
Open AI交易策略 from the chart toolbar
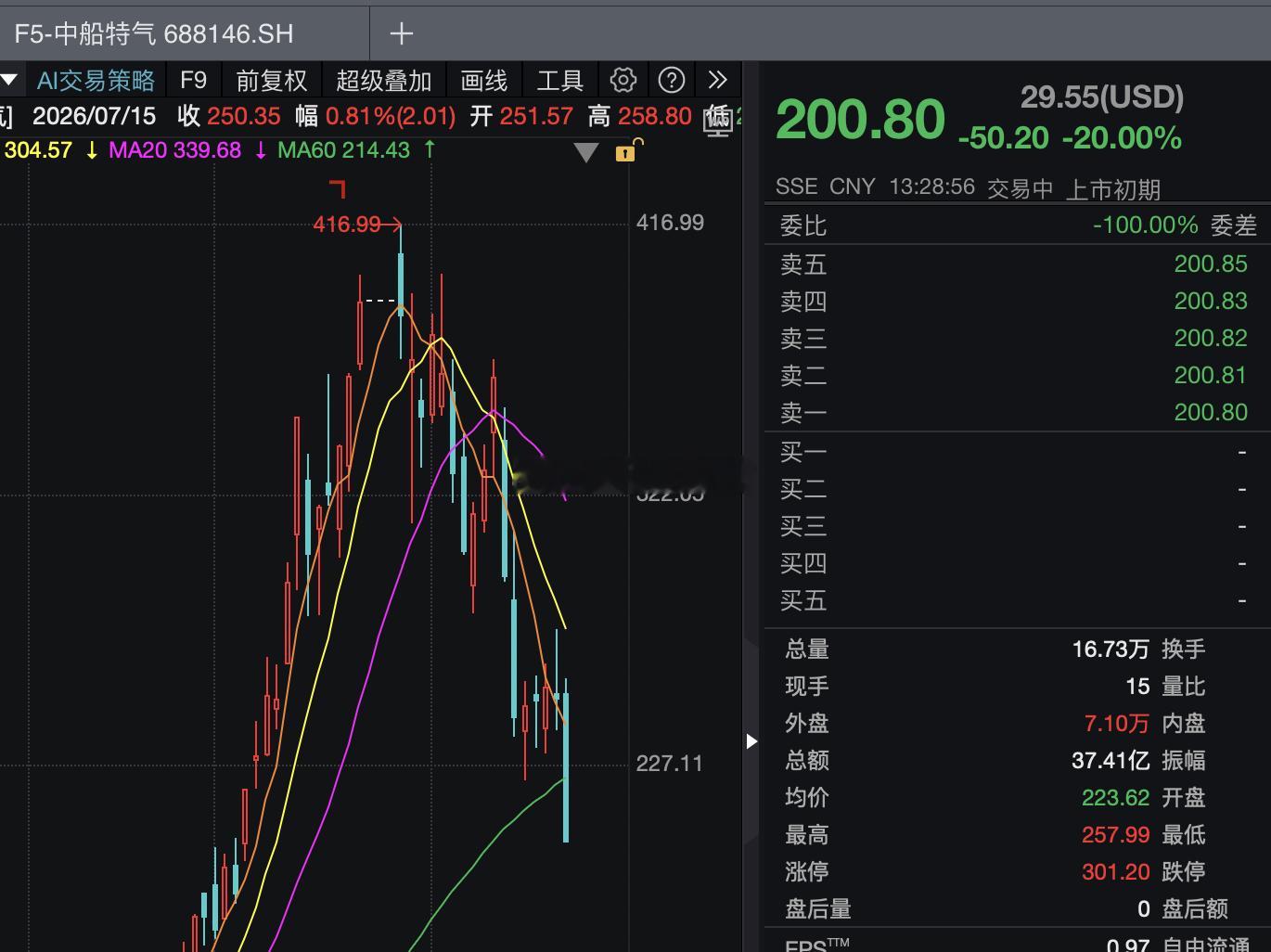pyautogui.click(x=96, y=81)
